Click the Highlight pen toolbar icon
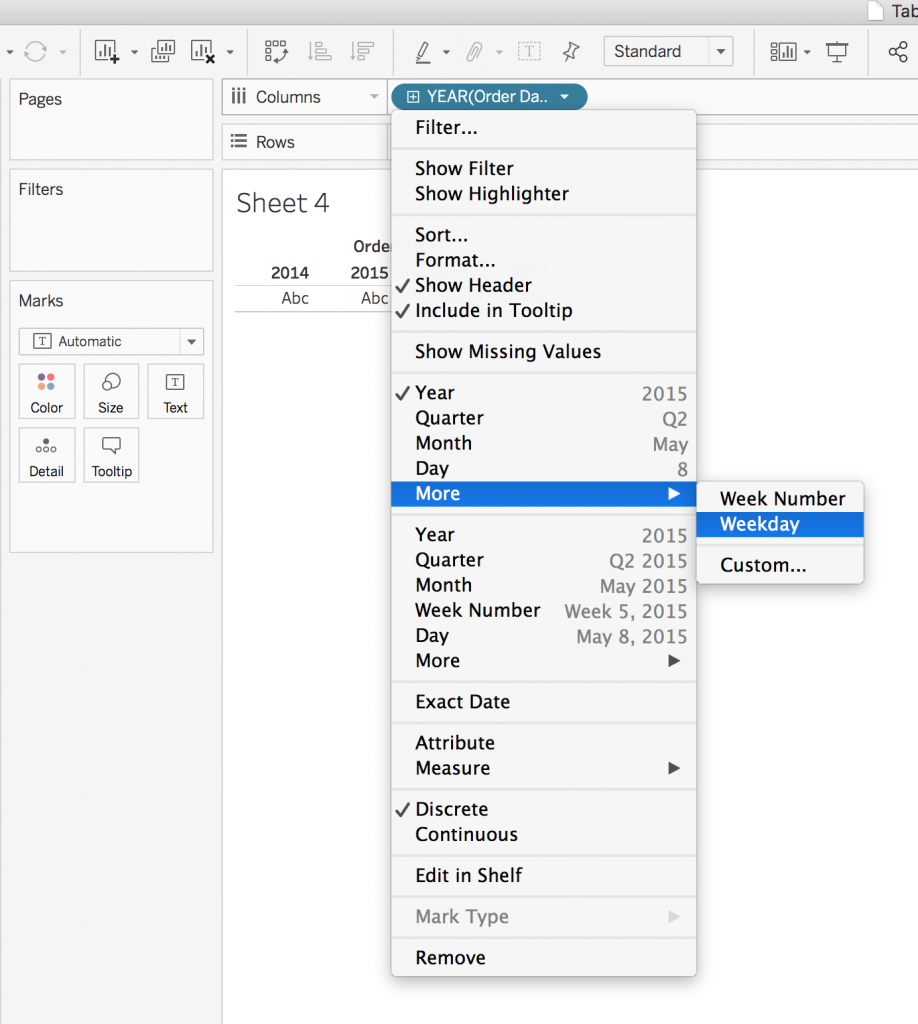The width and height of the screenshot is (918, 1024). [x=422, y=51]
